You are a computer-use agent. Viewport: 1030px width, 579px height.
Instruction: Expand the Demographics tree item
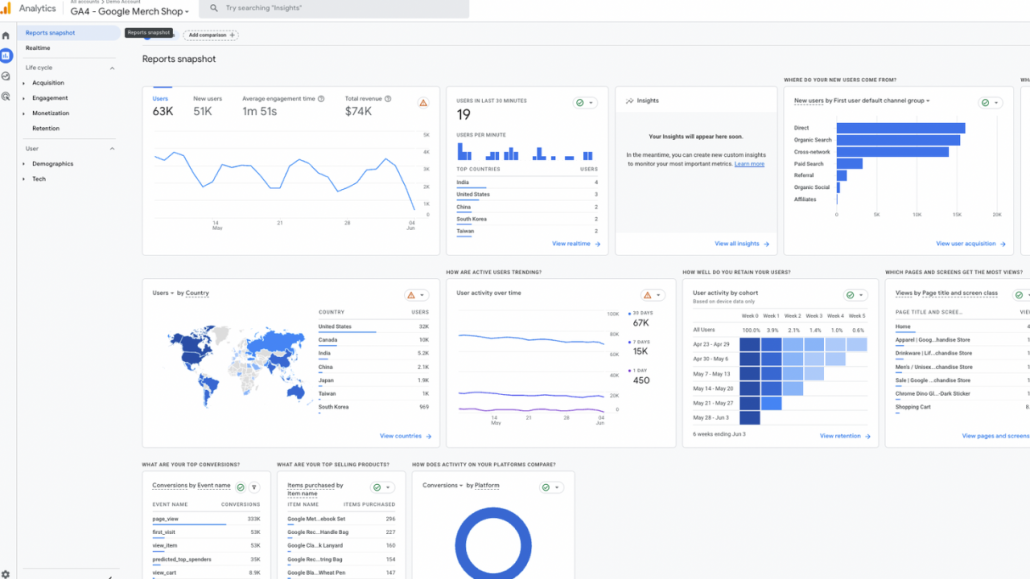coord(24,164)
